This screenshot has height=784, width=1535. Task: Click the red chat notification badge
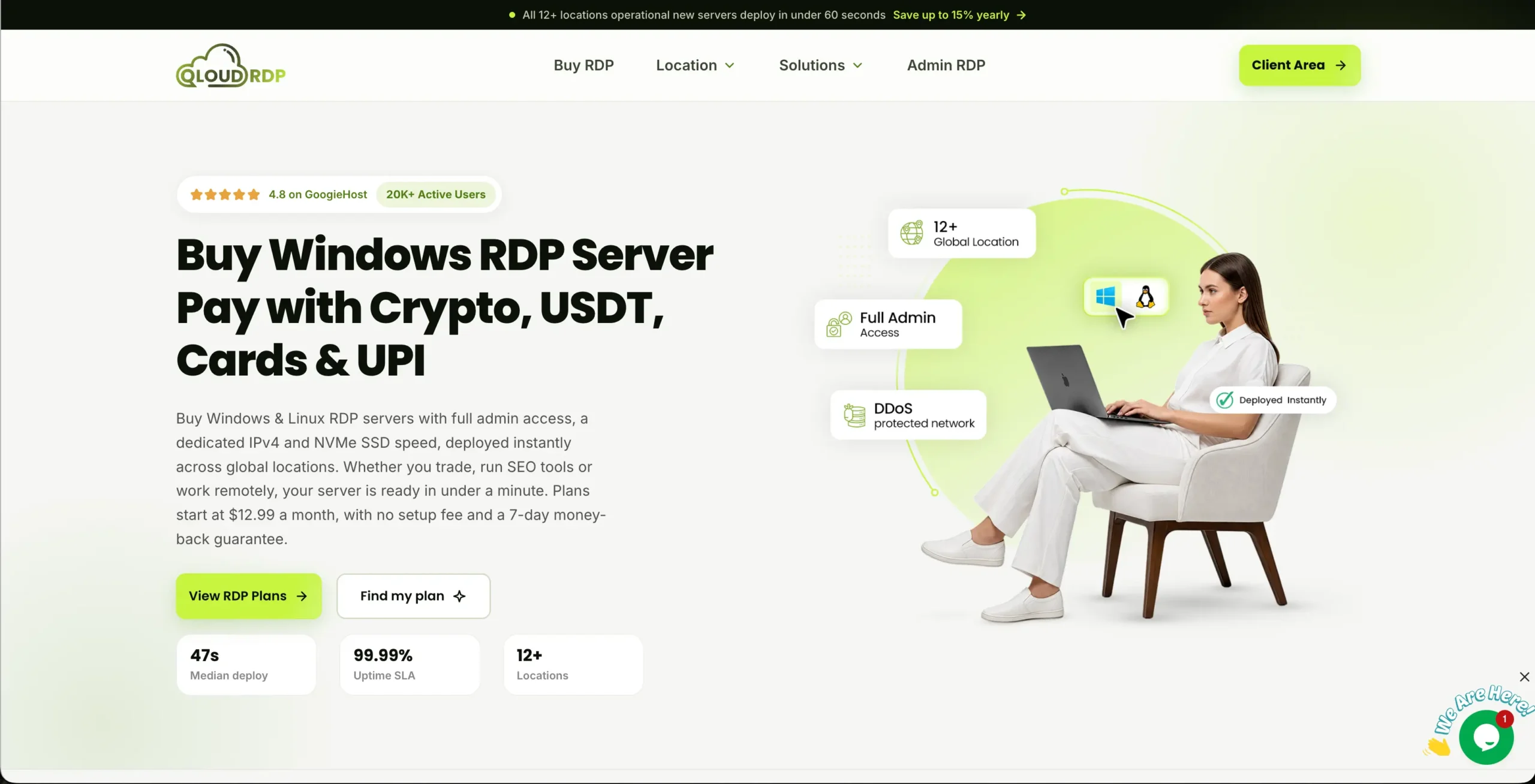coord(1504,719)
